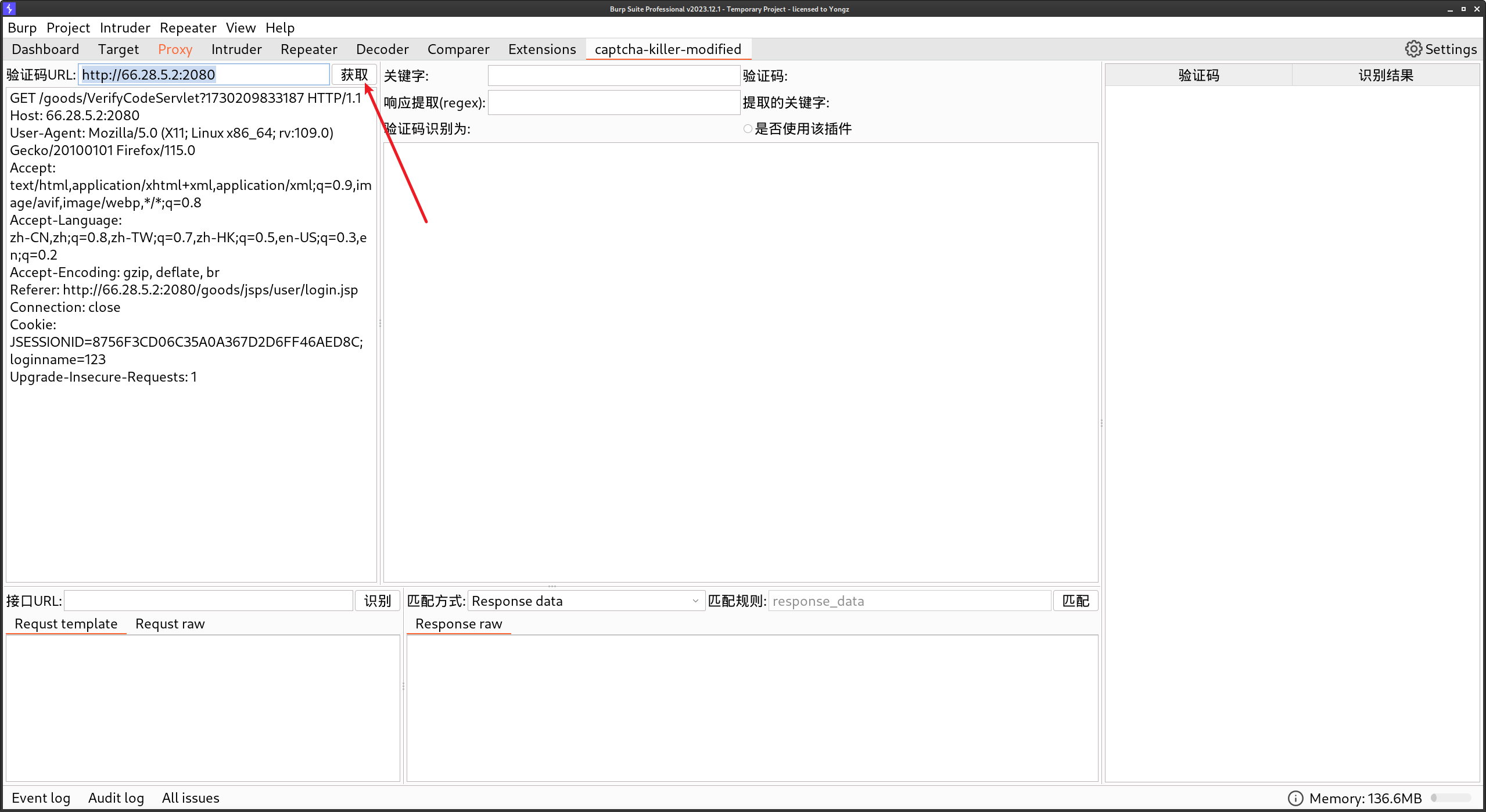Click the 识别结果 column header
The height and width of the screenshot is (812, 1486).
click(x=1386, y=76)
